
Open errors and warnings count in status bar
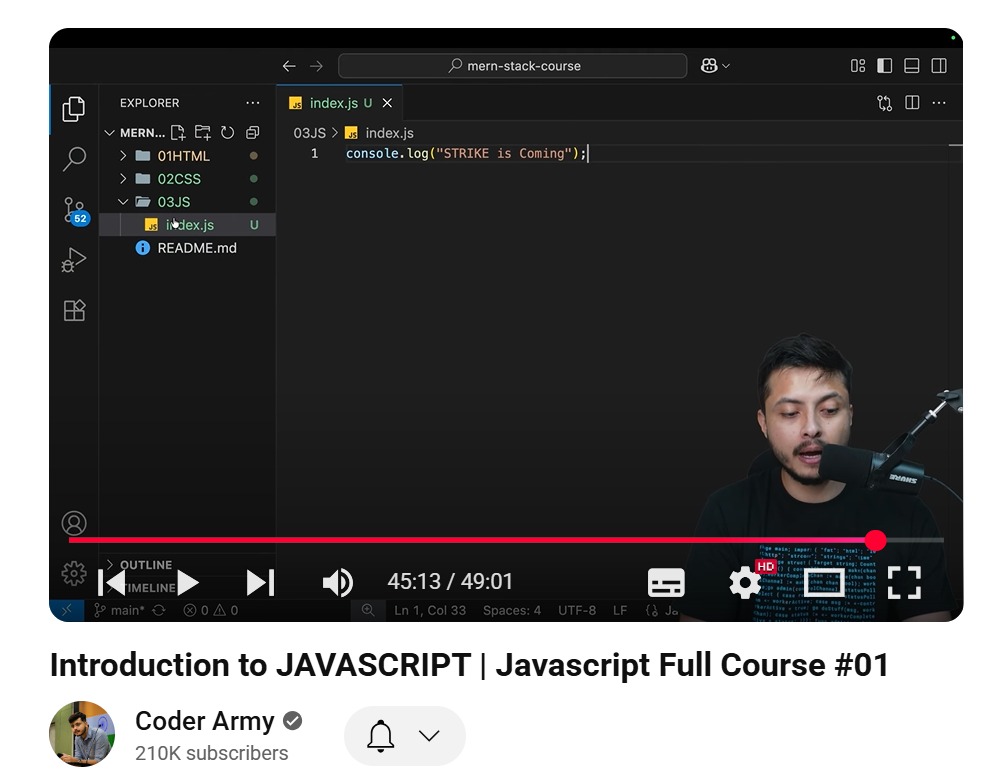click(x=211, y=611)
